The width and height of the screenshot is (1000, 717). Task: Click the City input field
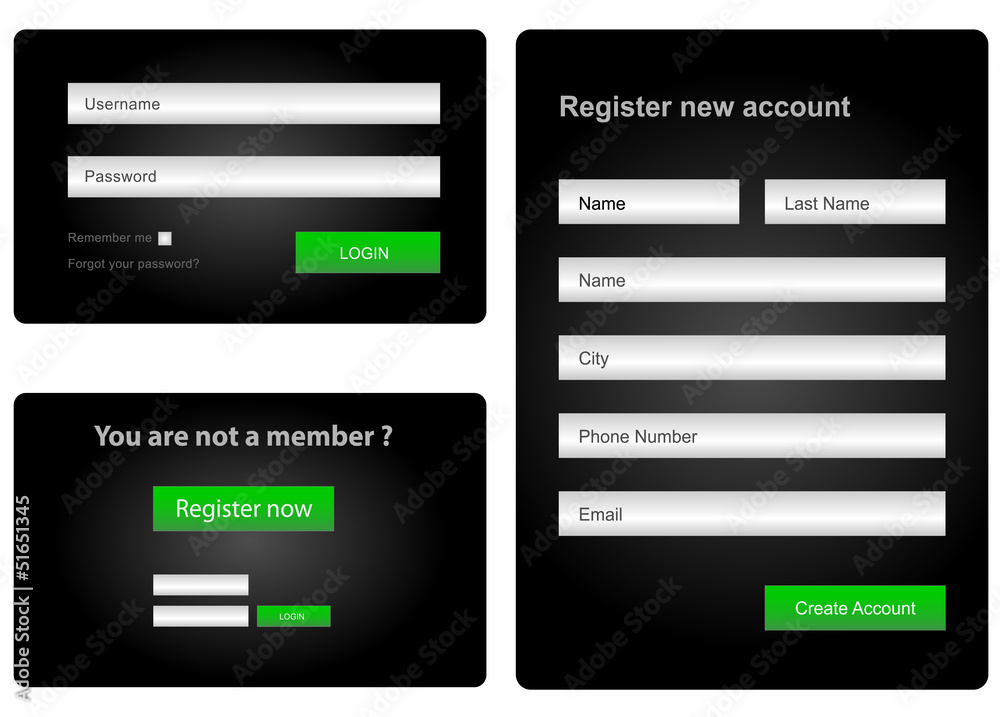point(752,358)
